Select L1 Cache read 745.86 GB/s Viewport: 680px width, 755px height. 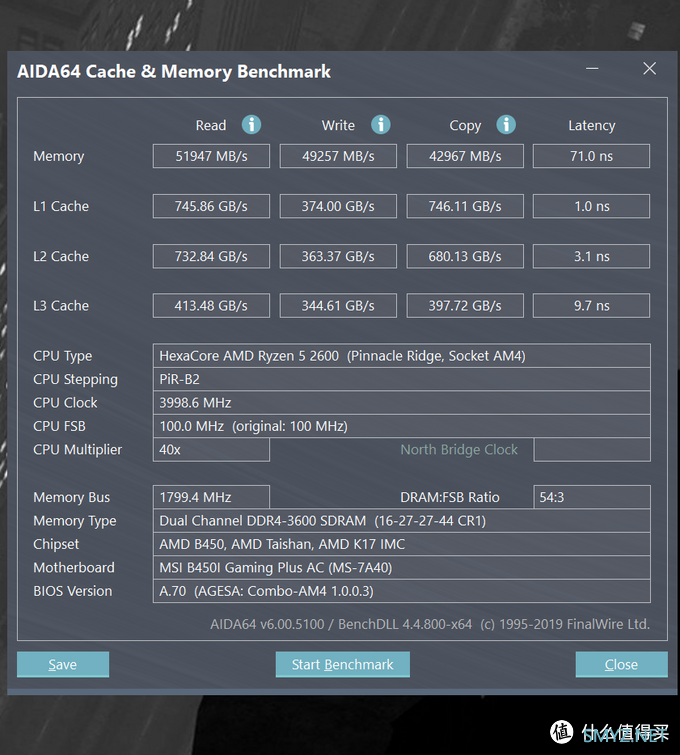[x=211, y=206]
